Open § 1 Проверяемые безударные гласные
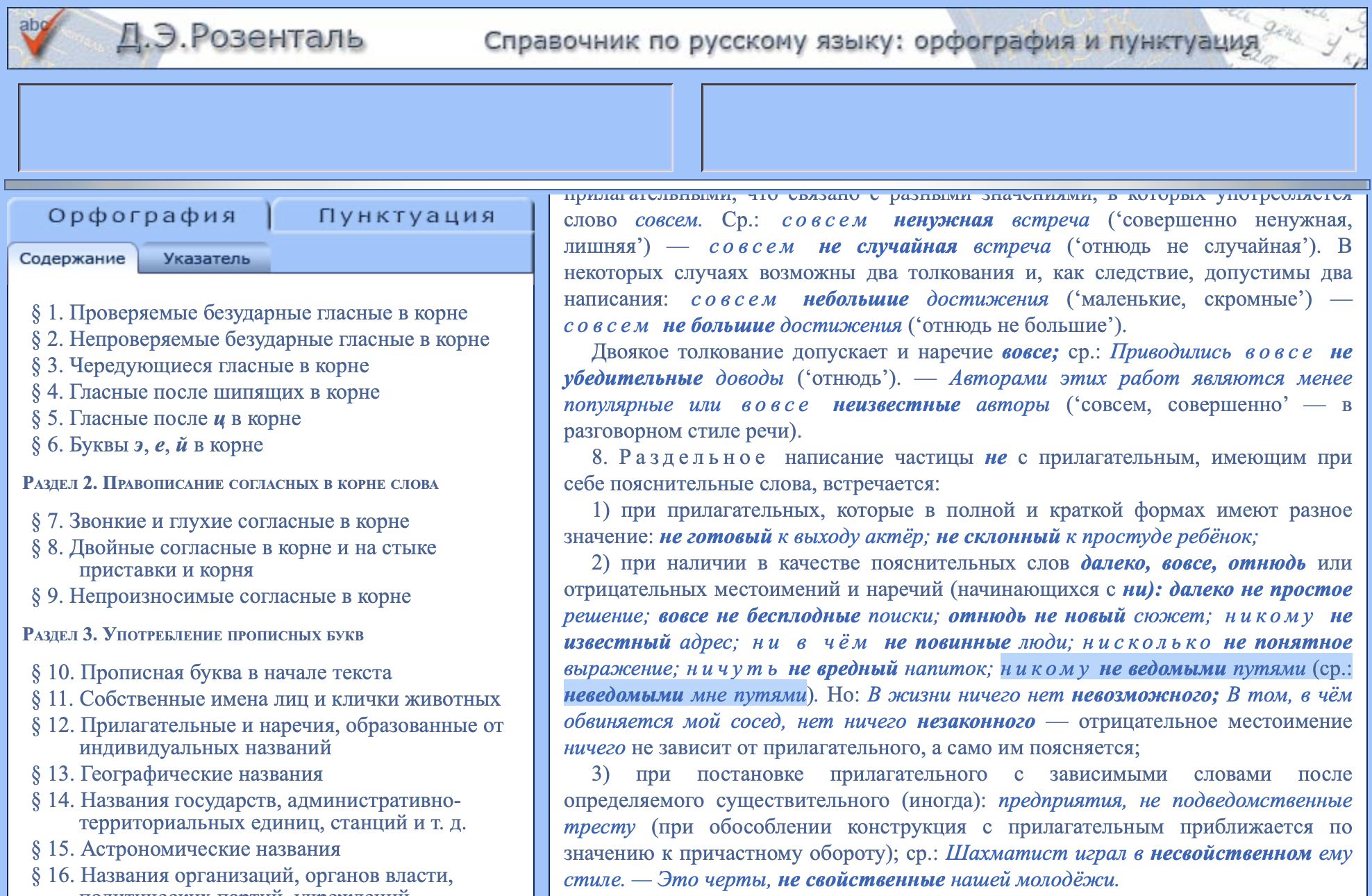 [x=250, y=313]
